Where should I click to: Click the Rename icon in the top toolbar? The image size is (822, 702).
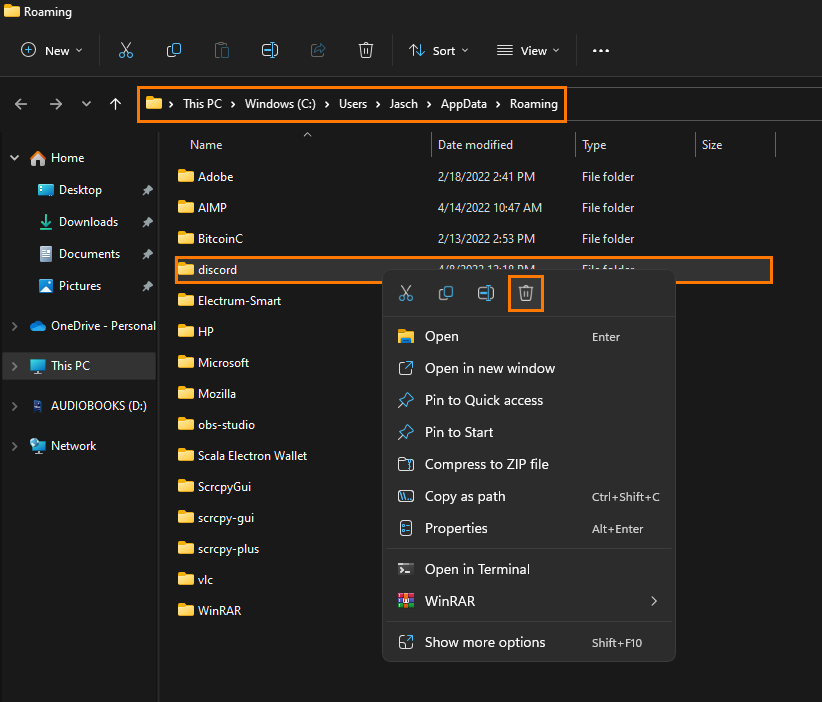coord(270,50)
